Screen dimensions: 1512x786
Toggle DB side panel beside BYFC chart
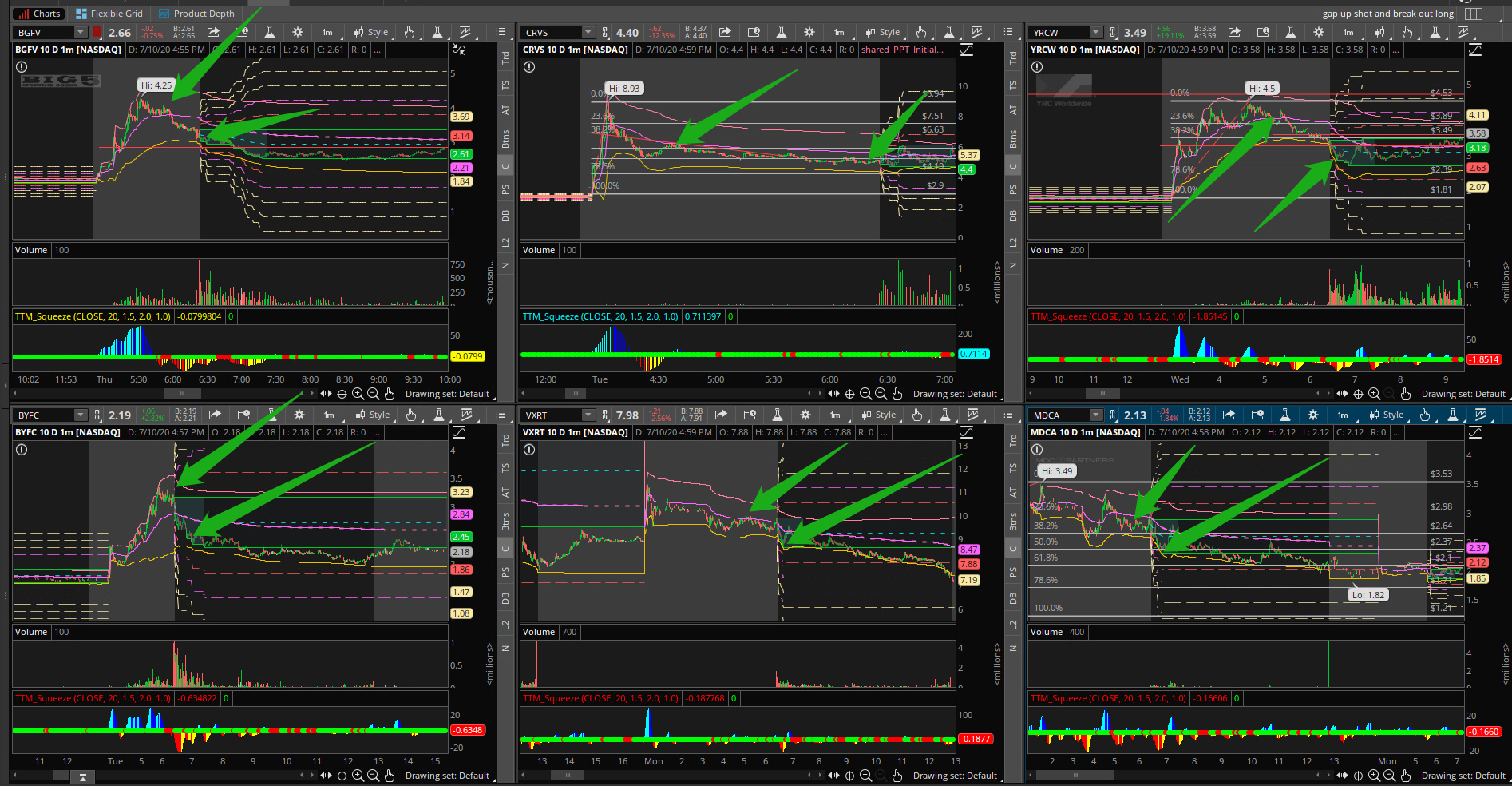(505, 598)
